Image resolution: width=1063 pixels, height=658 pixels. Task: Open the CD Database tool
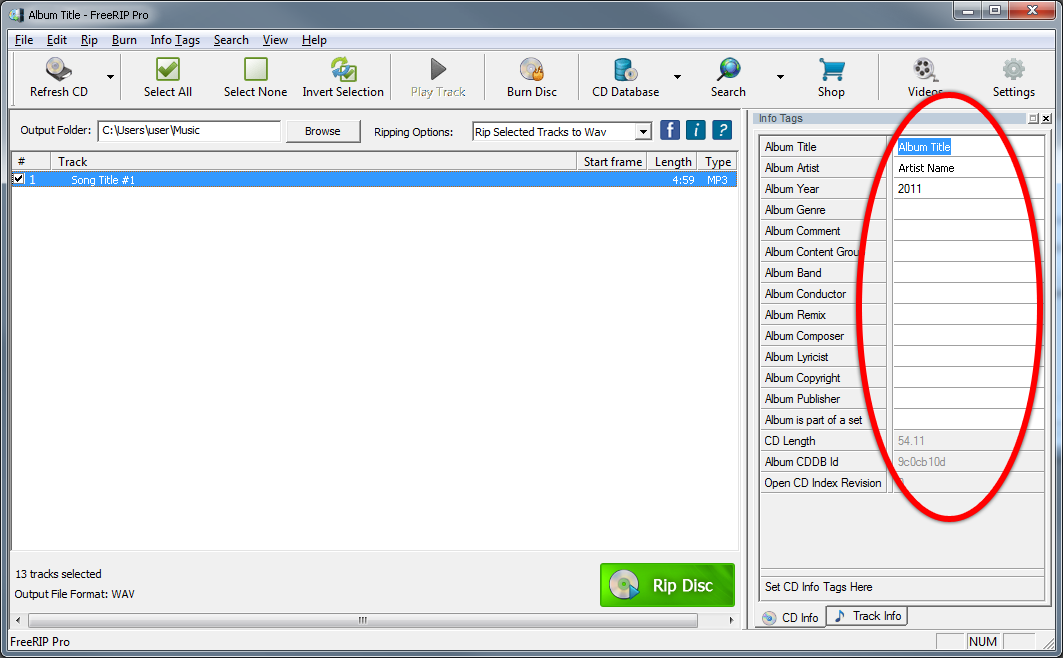(x=625, y=77)
